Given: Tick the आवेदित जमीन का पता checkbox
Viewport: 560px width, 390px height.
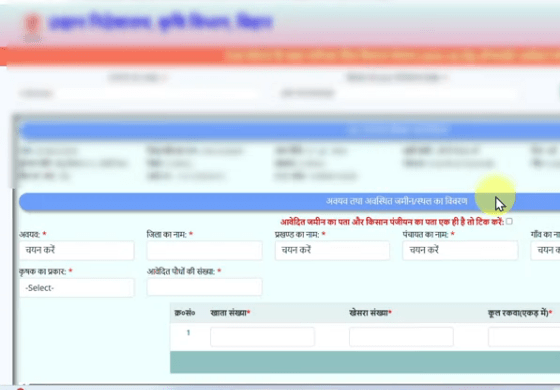Looking at the screenshot, I should click(x=509, y=221).
